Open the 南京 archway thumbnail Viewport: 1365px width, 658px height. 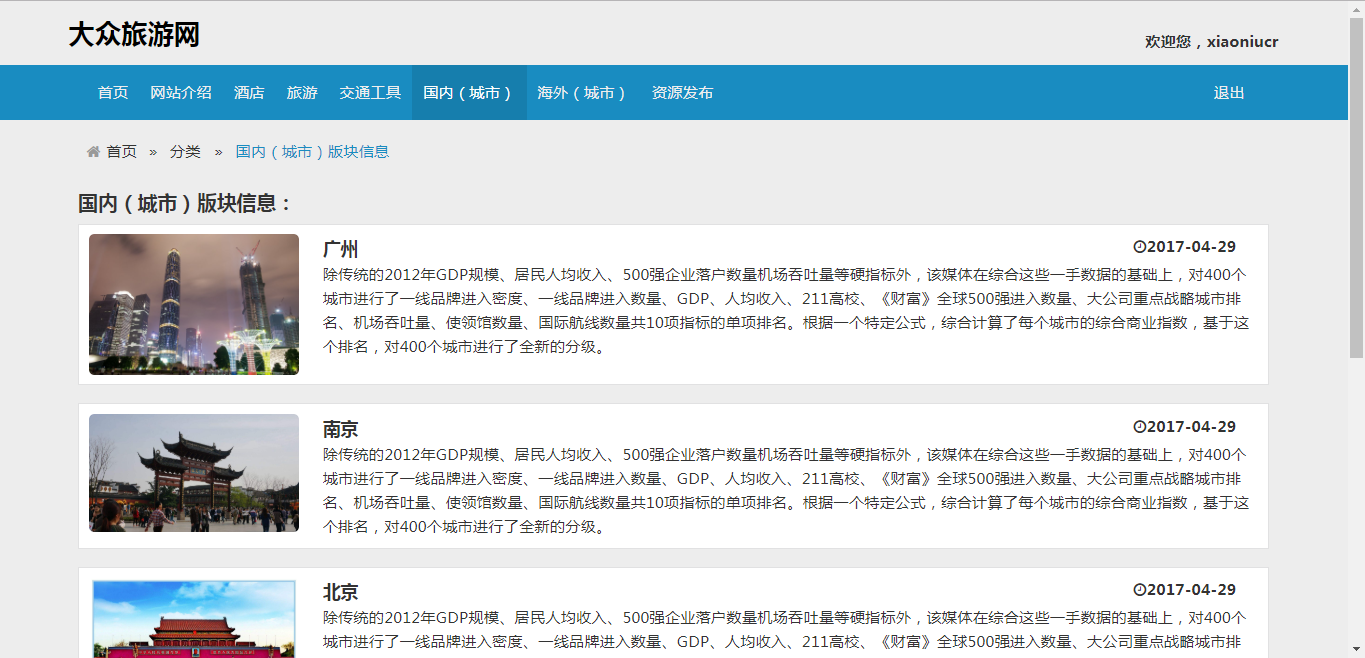tap(194, 473)
